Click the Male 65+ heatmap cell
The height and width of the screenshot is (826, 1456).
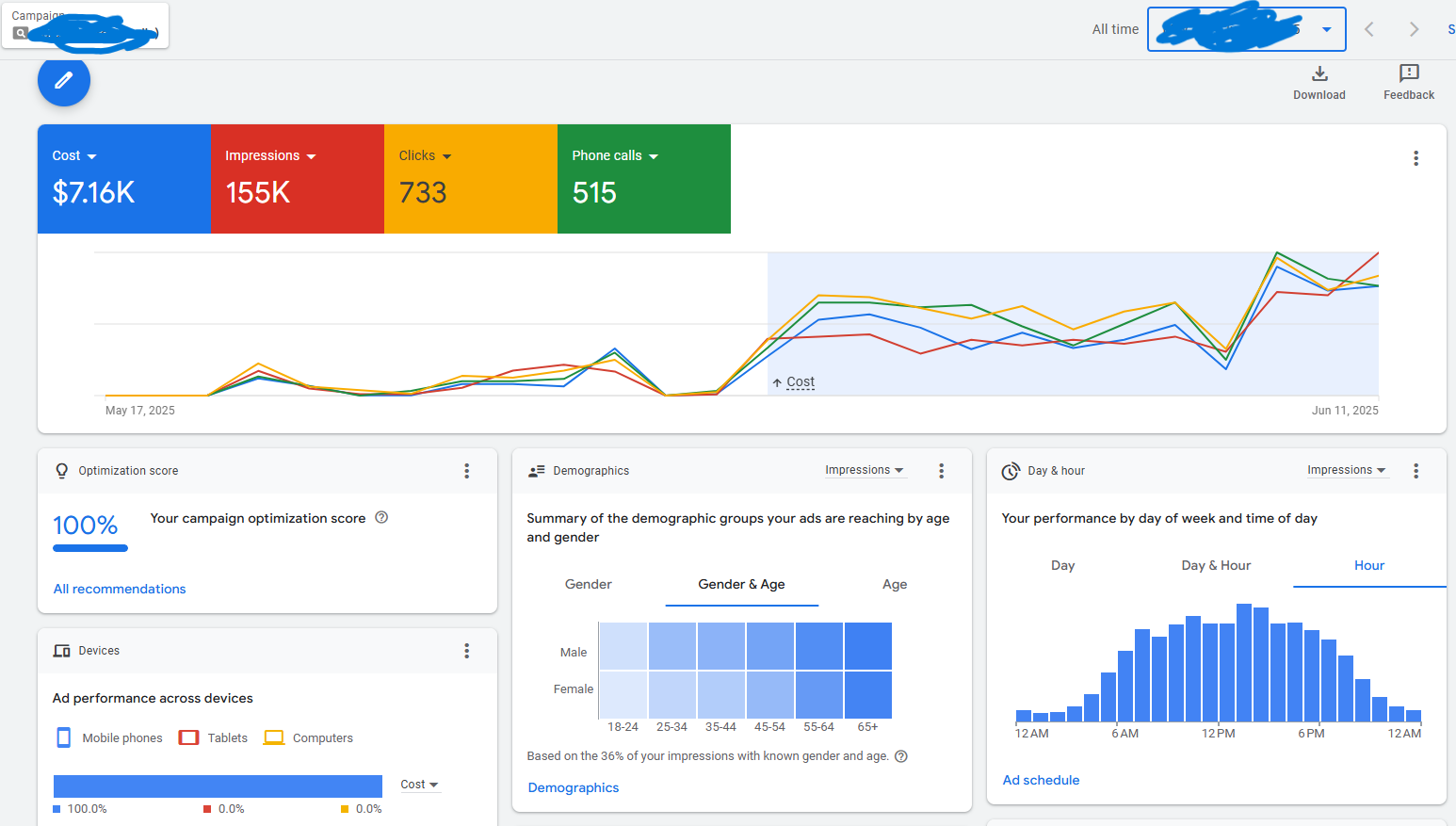(867, 646)
